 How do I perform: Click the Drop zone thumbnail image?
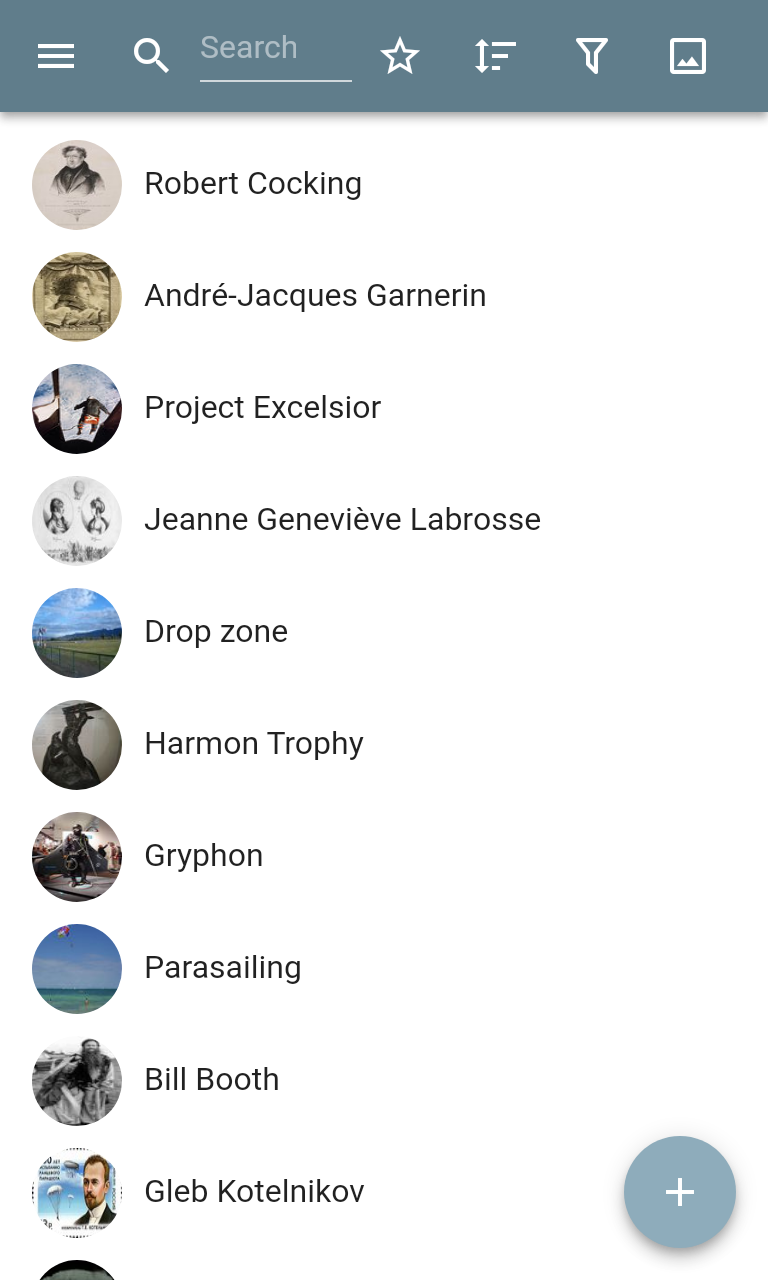click(77, 632)
